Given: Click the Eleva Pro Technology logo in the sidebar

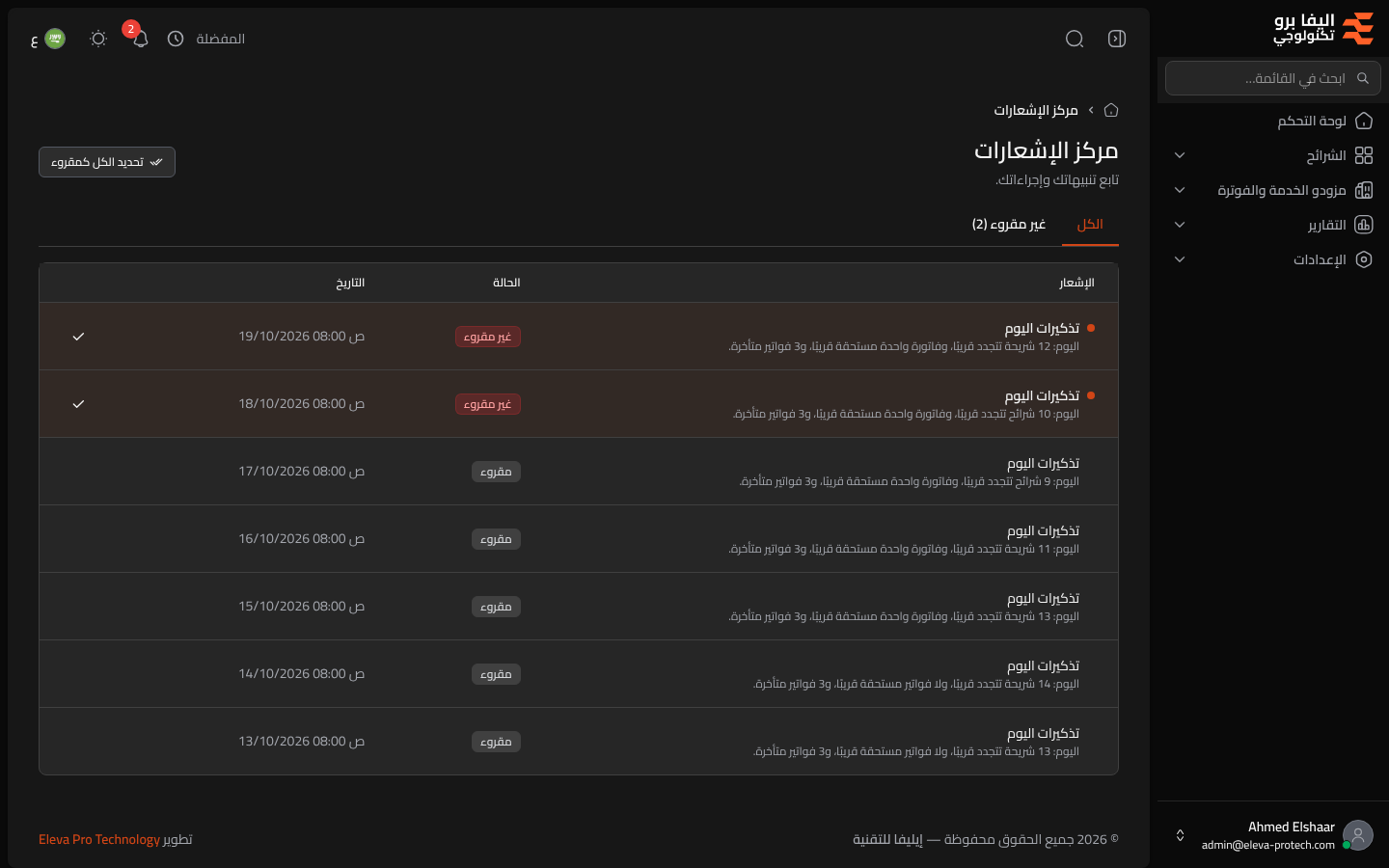Looking at the screenshot, I should click(1323, 29).
